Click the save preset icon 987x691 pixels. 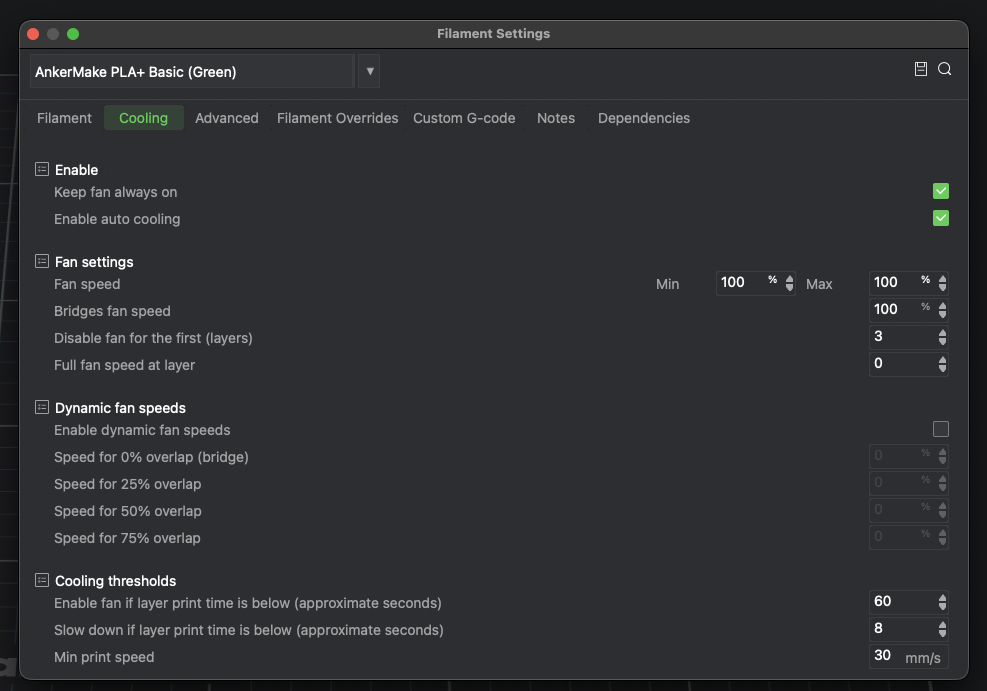[x=920, y=69]
